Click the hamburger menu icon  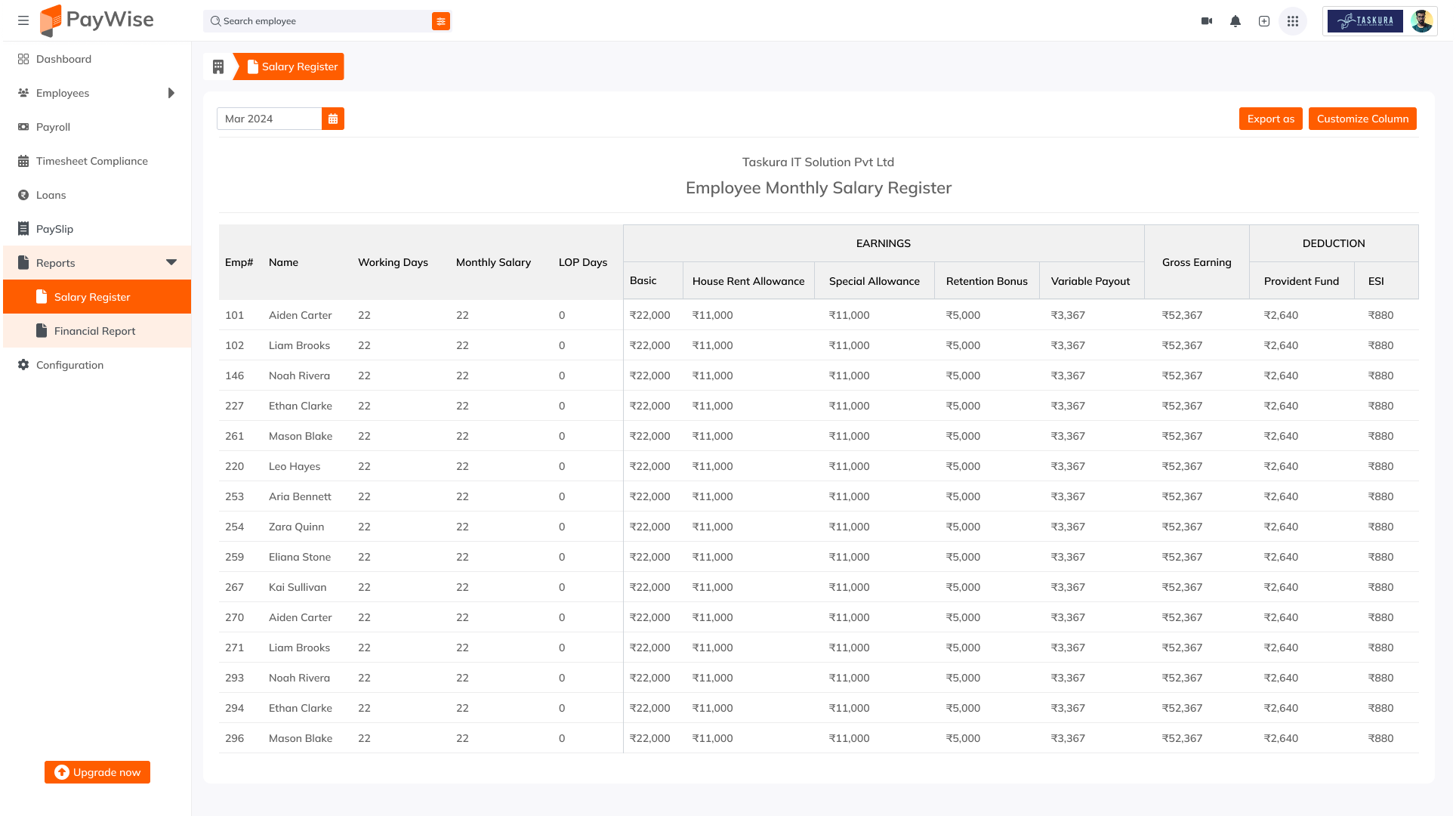tap(23, 20)
